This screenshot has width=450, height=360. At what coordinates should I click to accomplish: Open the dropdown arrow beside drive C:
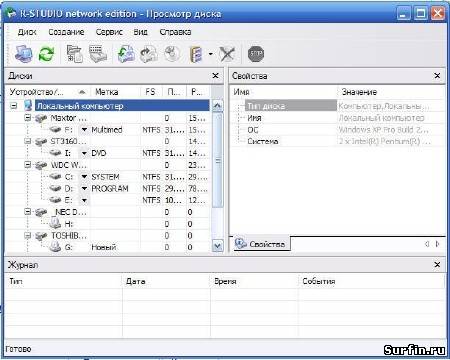(x=84, y=177)
